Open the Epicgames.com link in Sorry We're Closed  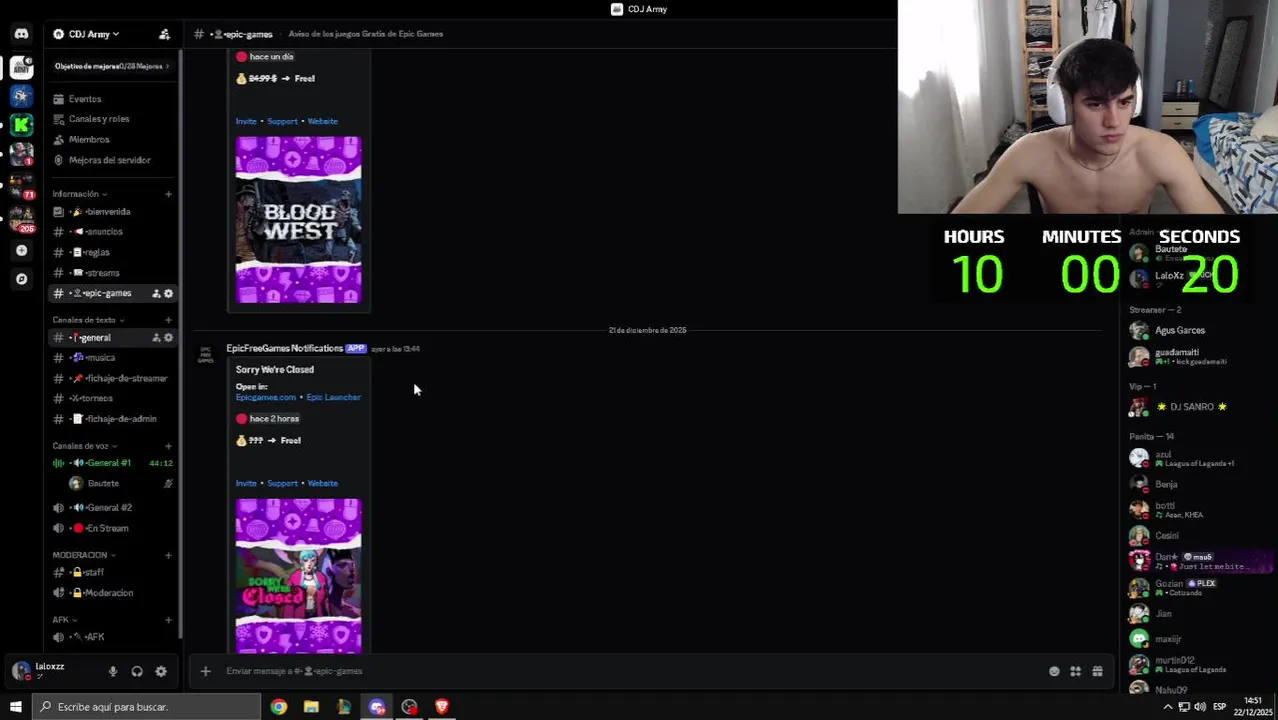[266, 397]
